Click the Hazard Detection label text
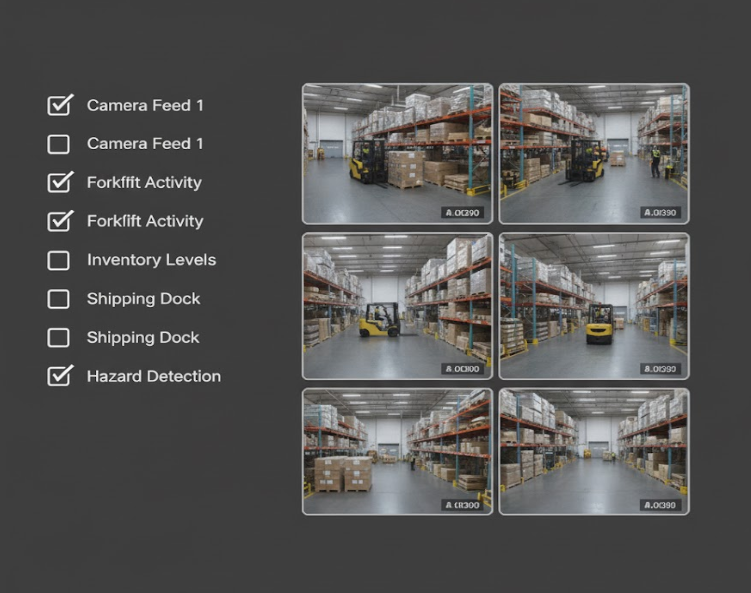Viewport: 751px width, 593px height. pyautogui.click(x=153, y=376)
